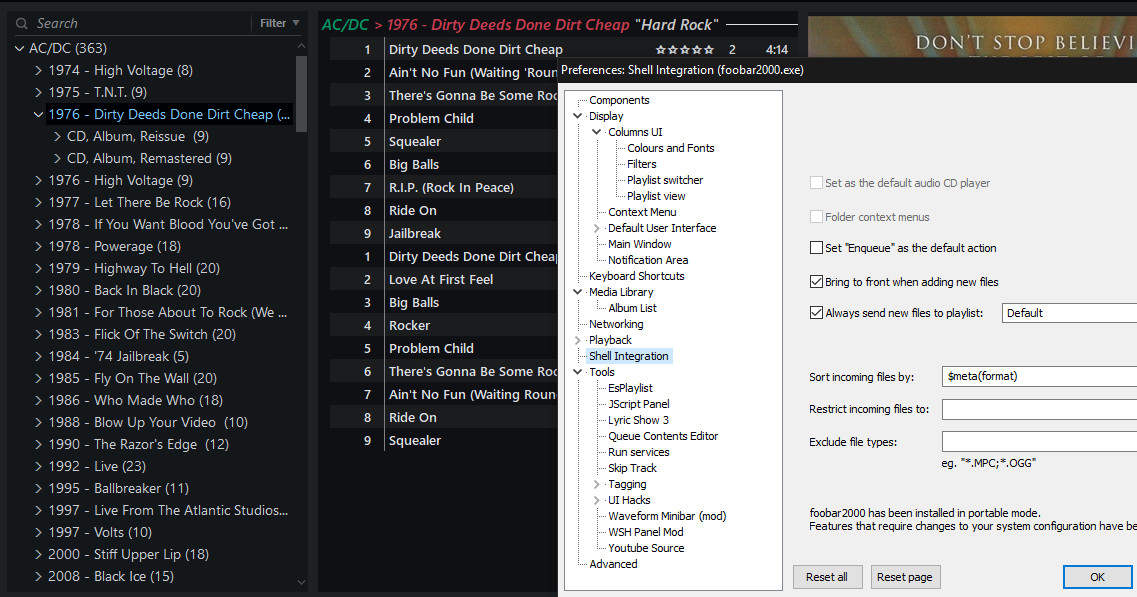Click the Don't Stop Believin' album art
The width and height of the screenshot is (1137, 597).
972,36
